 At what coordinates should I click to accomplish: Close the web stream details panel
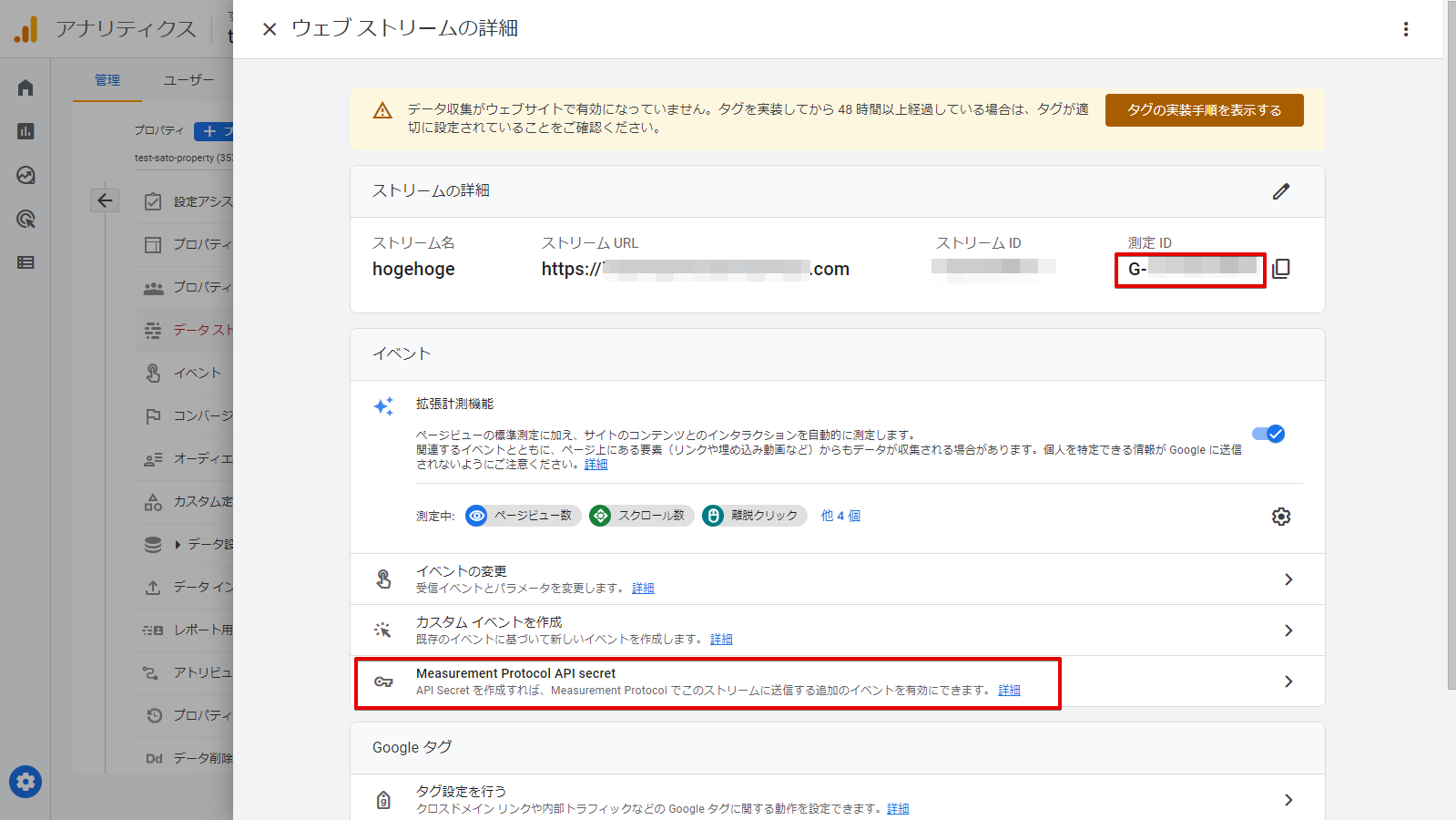[x=270, y=29]
